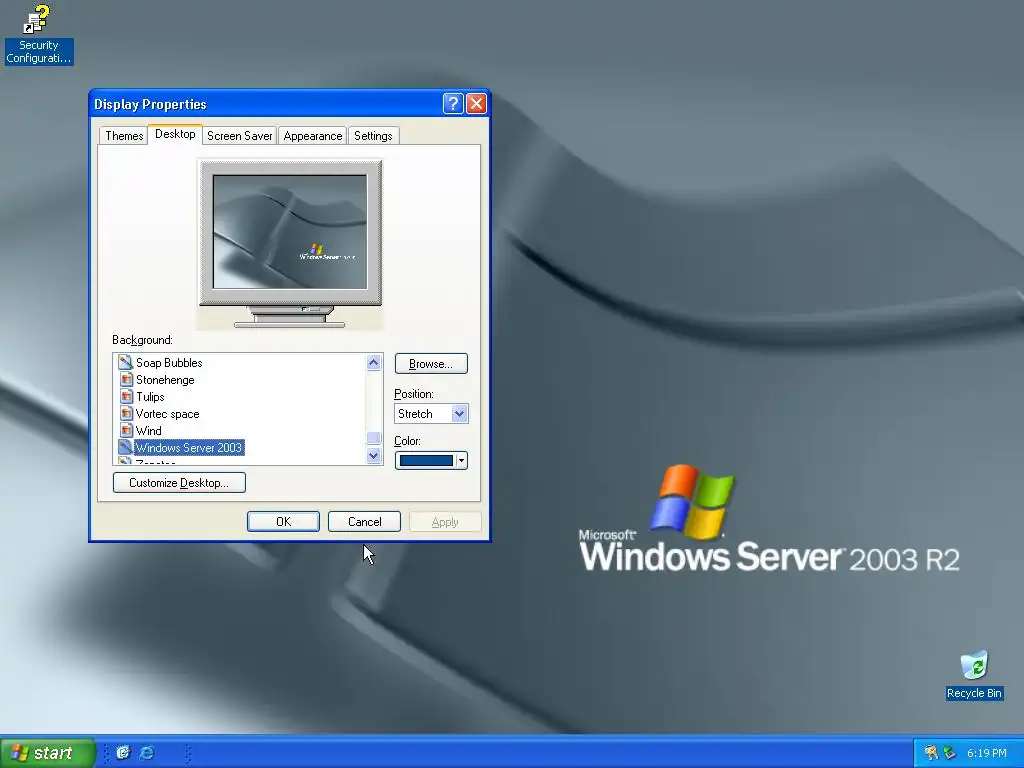Pick the Vortec space background
Screen dimensions: 1024x768
pos(167,413)
